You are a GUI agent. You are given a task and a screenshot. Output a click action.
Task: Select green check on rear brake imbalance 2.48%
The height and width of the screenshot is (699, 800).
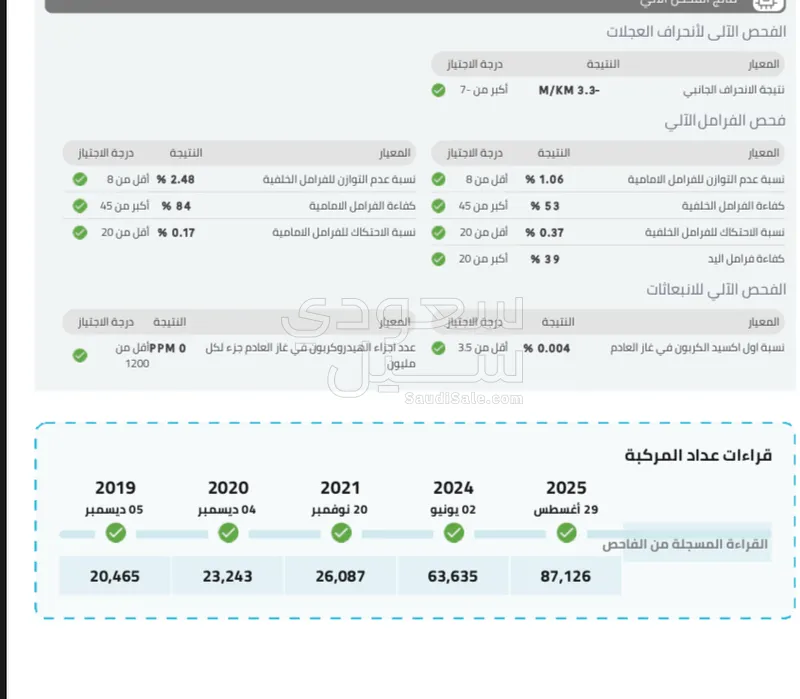[x=80, y=180]
